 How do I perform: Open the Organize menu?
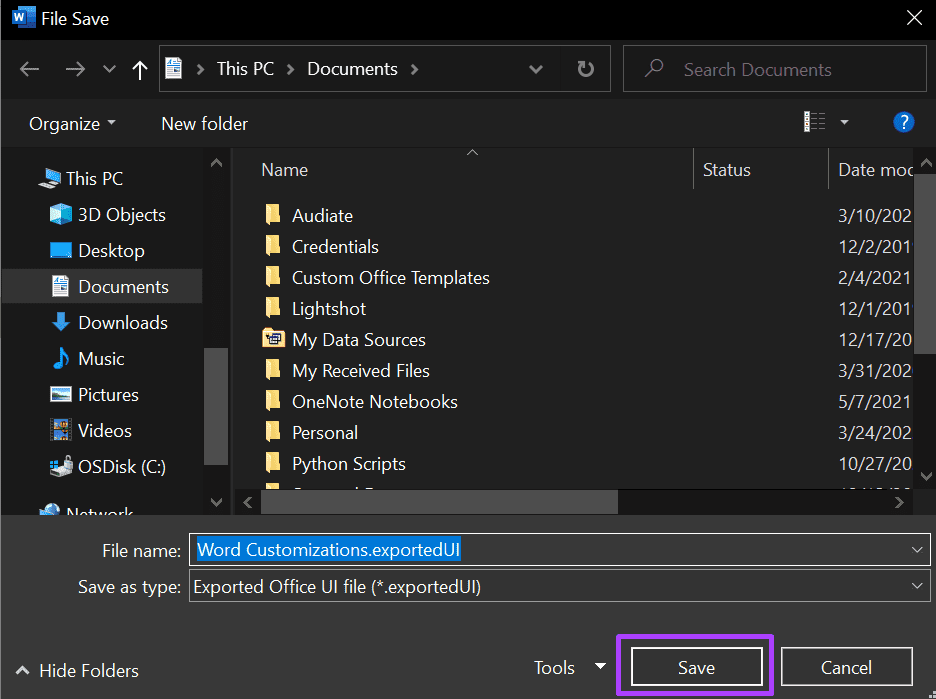click(x=72, y=123)
